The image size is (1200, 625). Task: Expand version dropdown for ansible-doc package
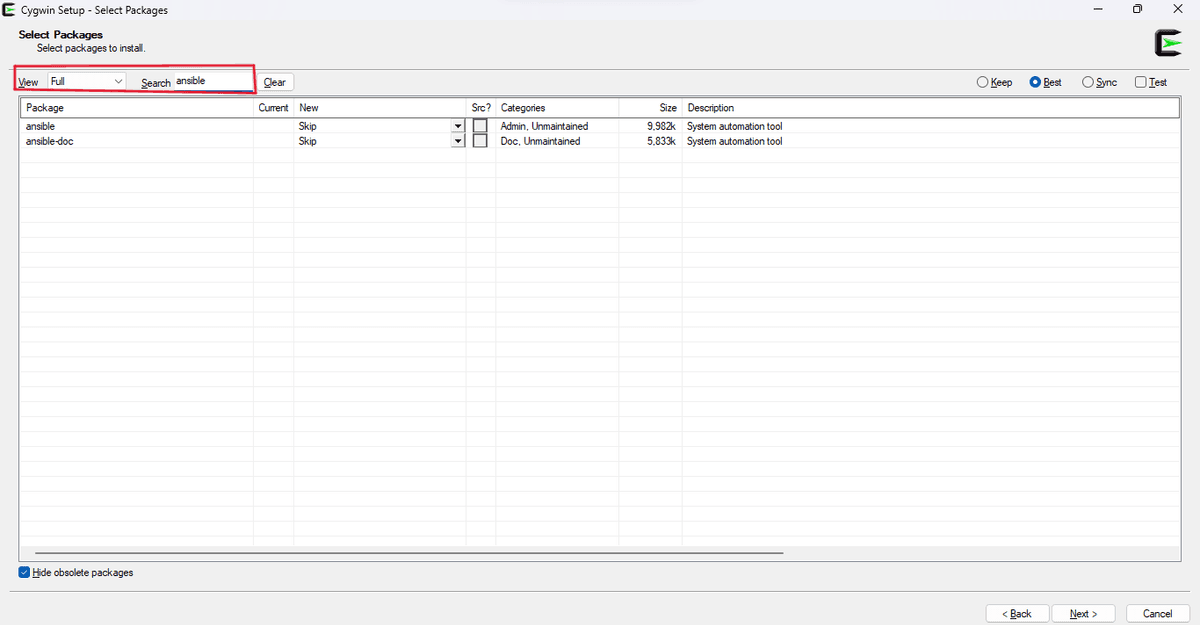point(458,141)
